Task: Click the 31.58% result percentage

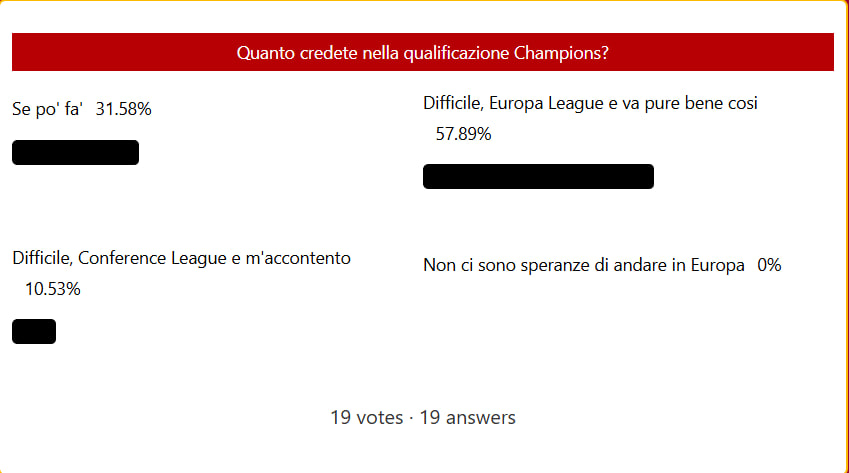Action: pos(123,109)
